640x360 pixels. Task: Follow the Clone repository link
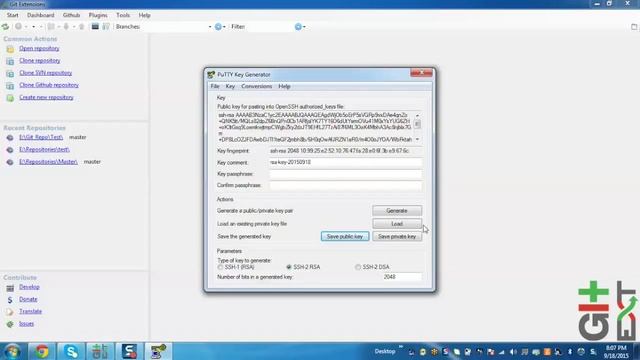pos(40,61)
